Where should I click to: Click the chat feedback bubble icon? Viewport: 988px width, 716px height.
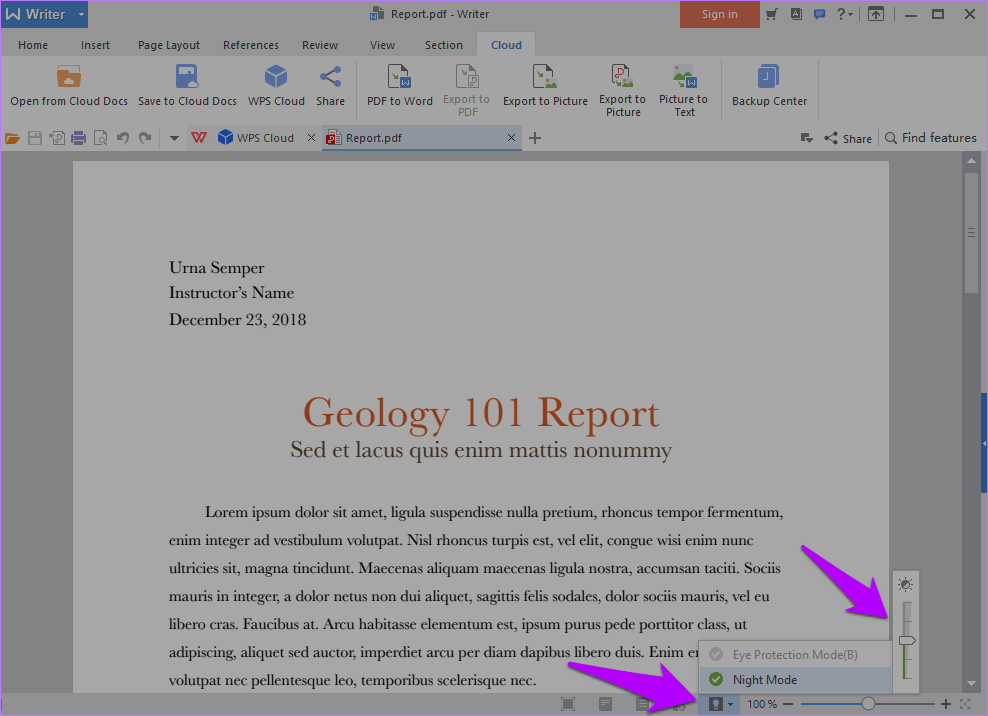click(x=819, y=14)
